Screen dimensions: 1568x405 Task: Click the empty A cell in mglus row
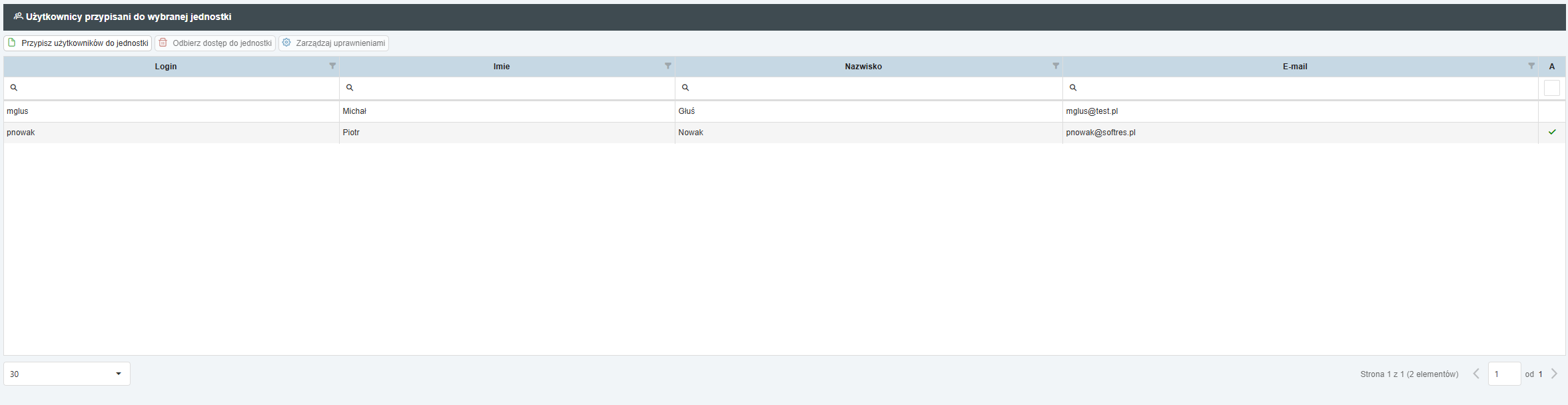coord(1551,111)
